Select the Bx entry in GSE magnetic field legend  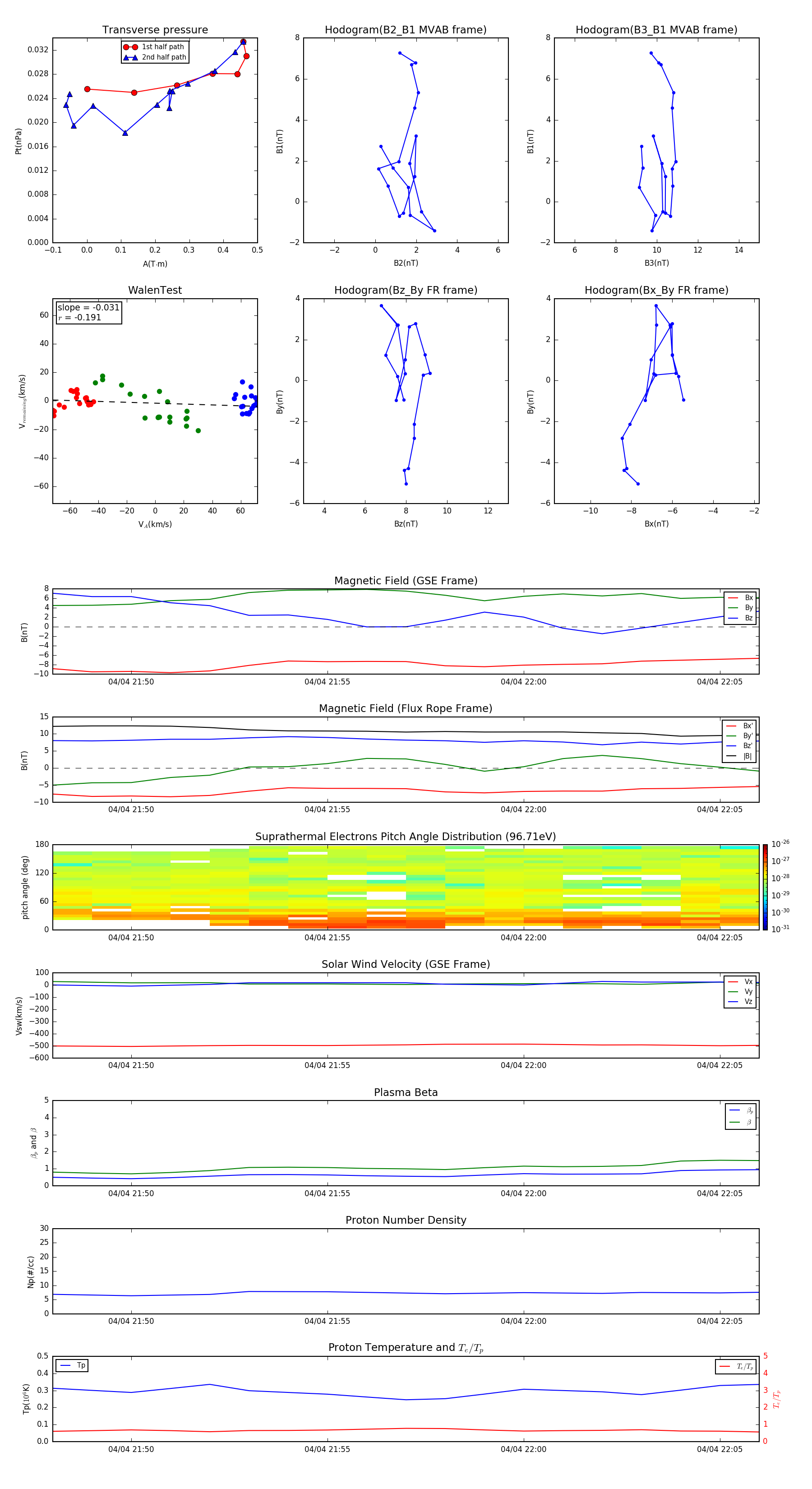[740, 598]
